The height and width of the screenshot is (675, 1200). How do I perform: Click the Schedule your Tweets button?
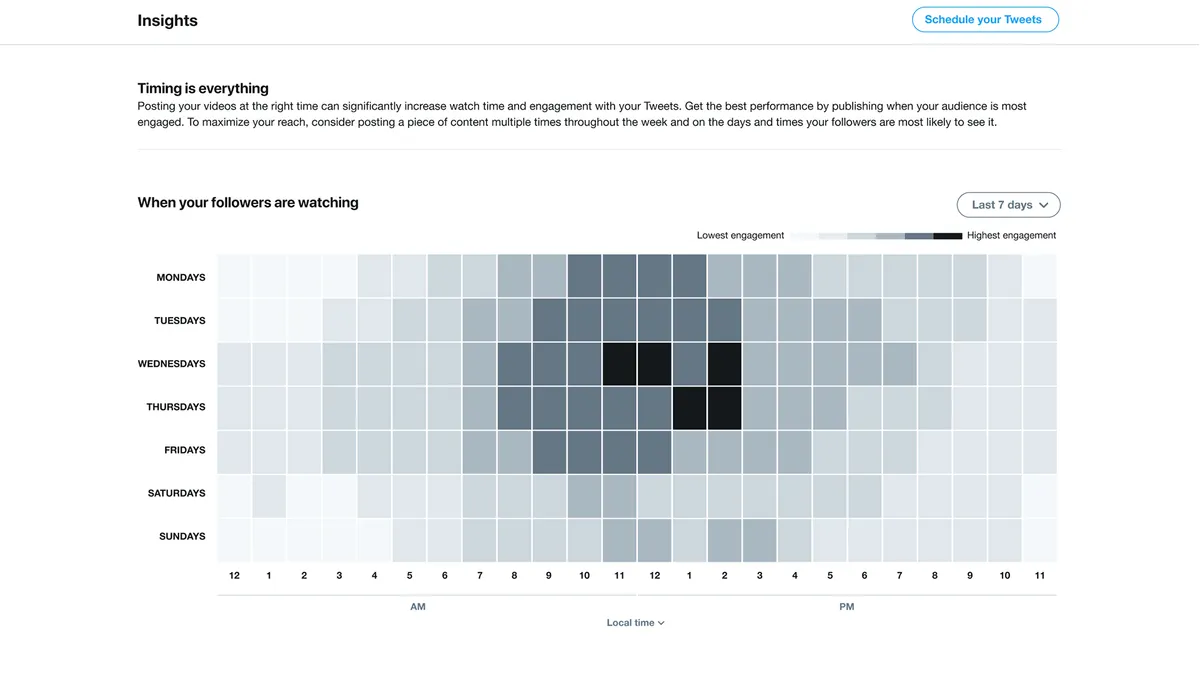(x=985, y=19)
